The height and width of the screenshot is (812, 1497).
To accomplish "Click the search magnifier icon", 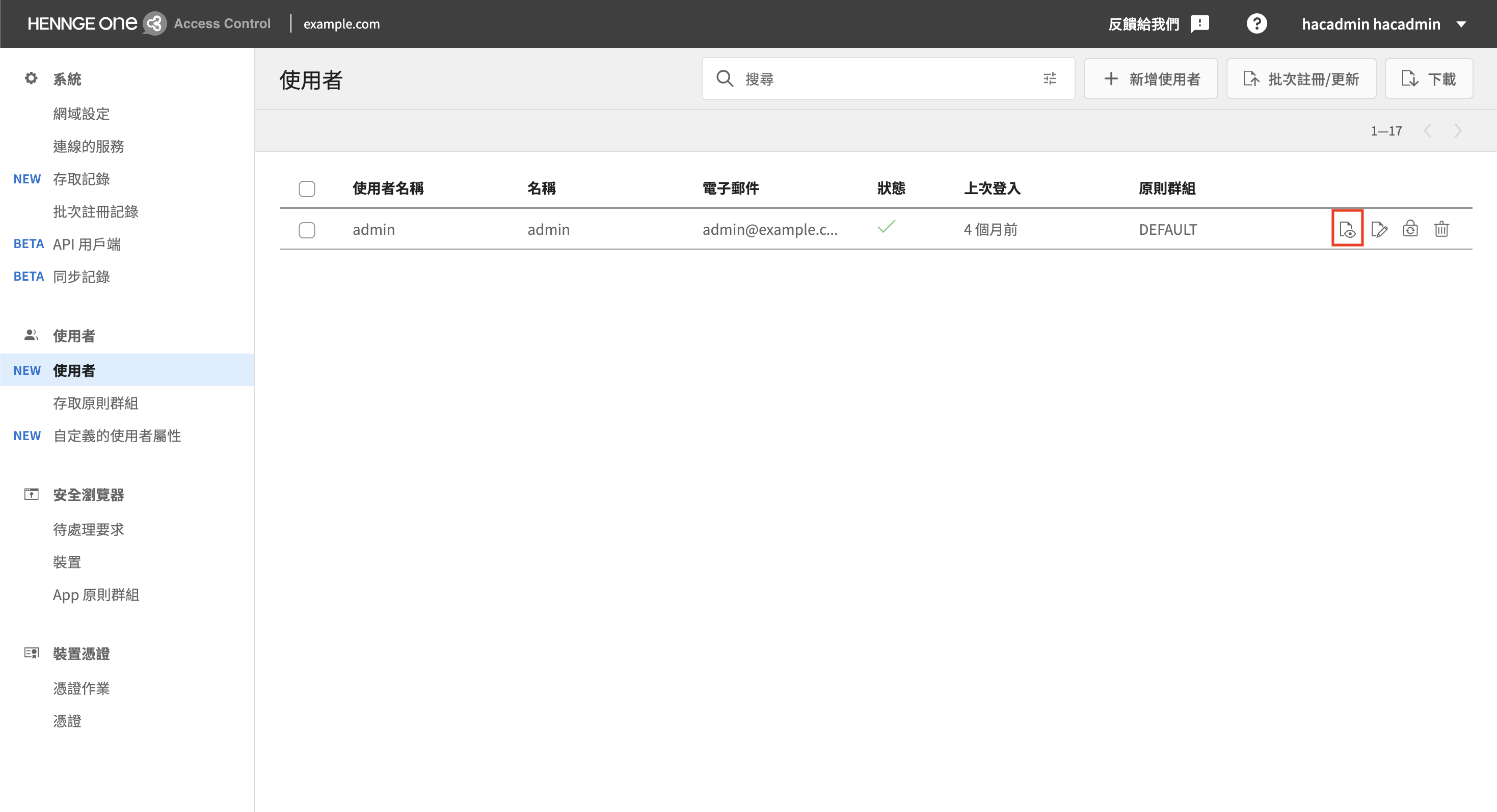I will coord(725,78).
